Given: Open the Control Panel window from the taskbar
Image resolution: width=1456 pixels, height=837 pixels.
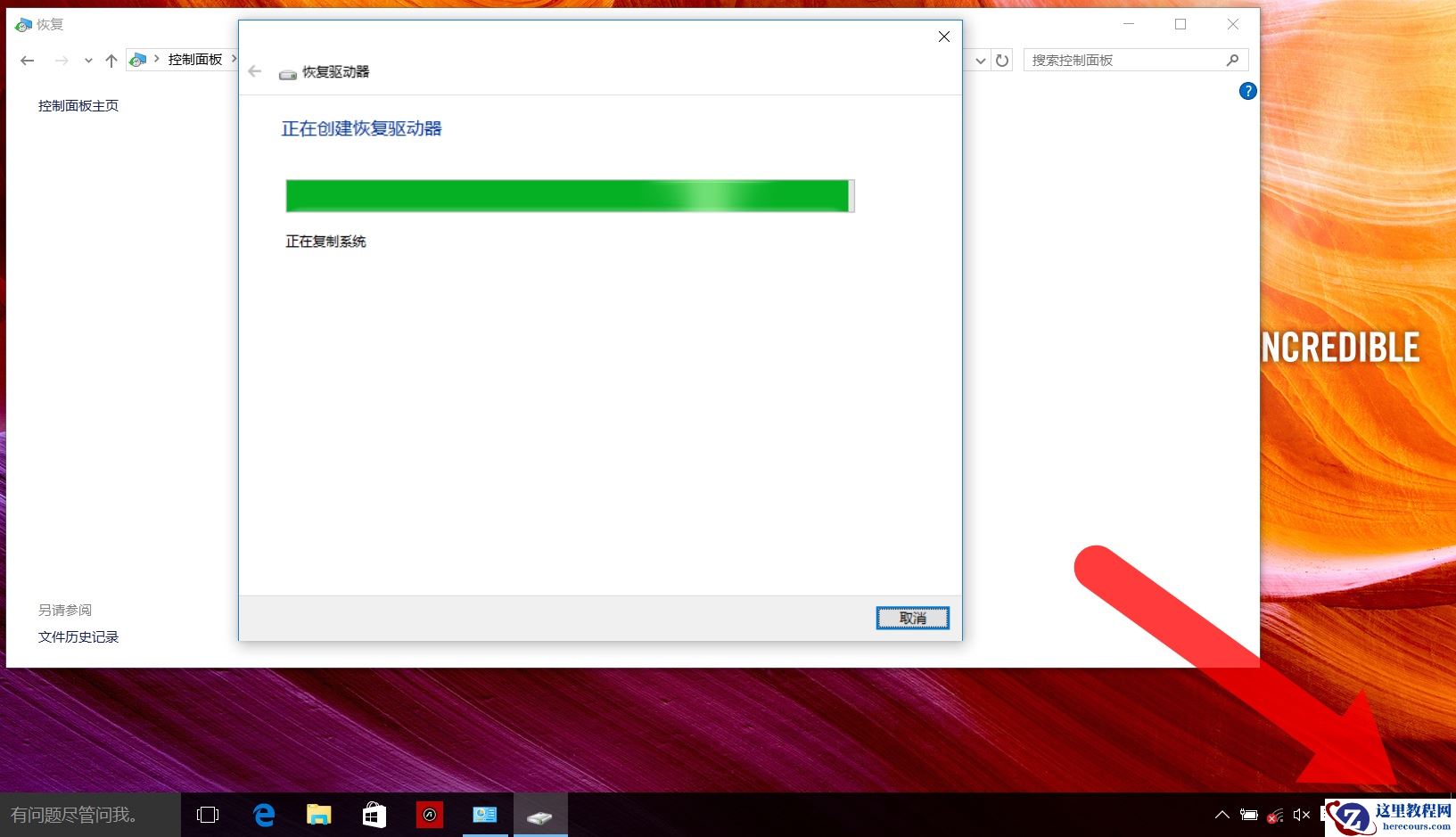Looking at the screenshot, I should [x=484, y=814].
